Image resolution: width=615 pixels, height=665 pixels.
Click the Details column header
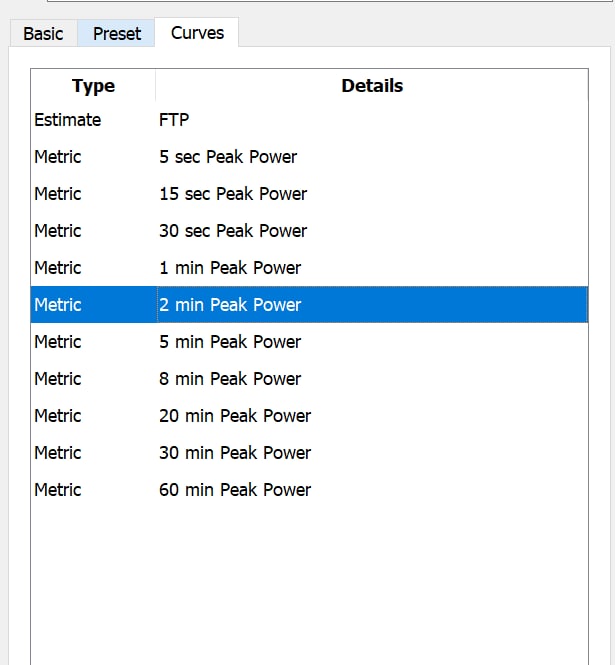tap(372, 86)
